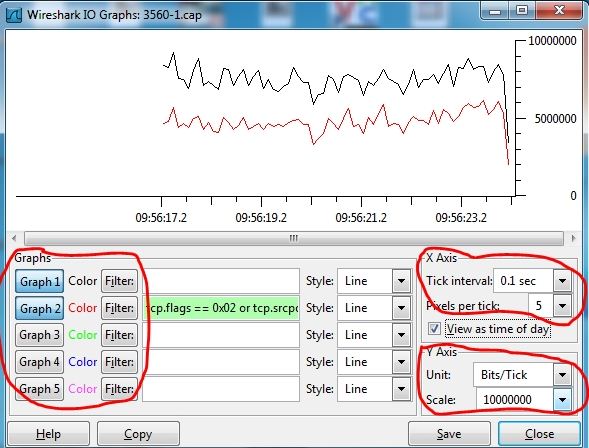The width and height of the screenshot is (589, 448).
Task: Expand the Pixels per tick dropdown
Action: coord(562,306)
